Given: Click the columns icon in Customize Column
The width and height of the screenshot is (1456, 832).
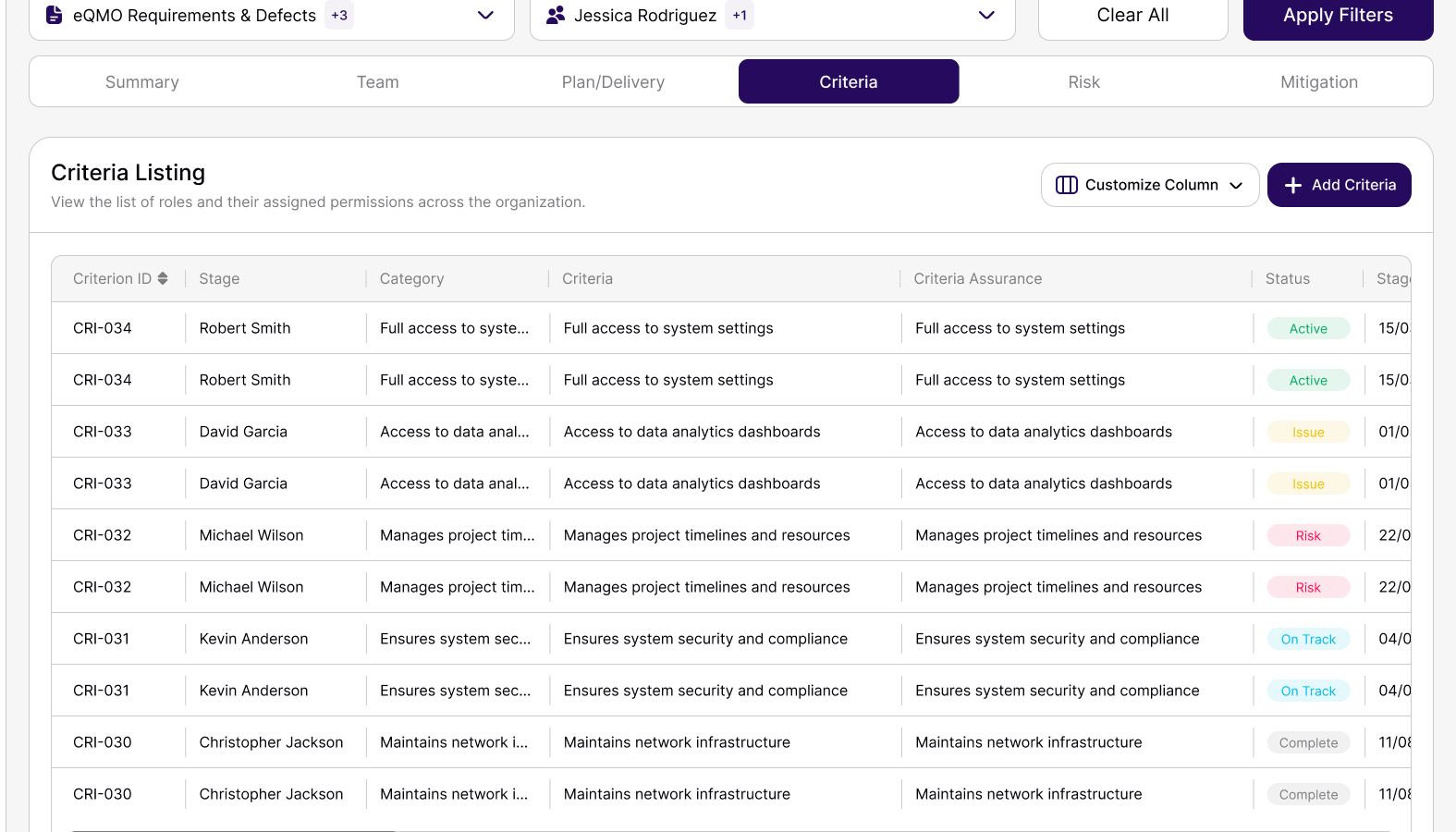Looking at the screenshot, I should (1067, 185).
